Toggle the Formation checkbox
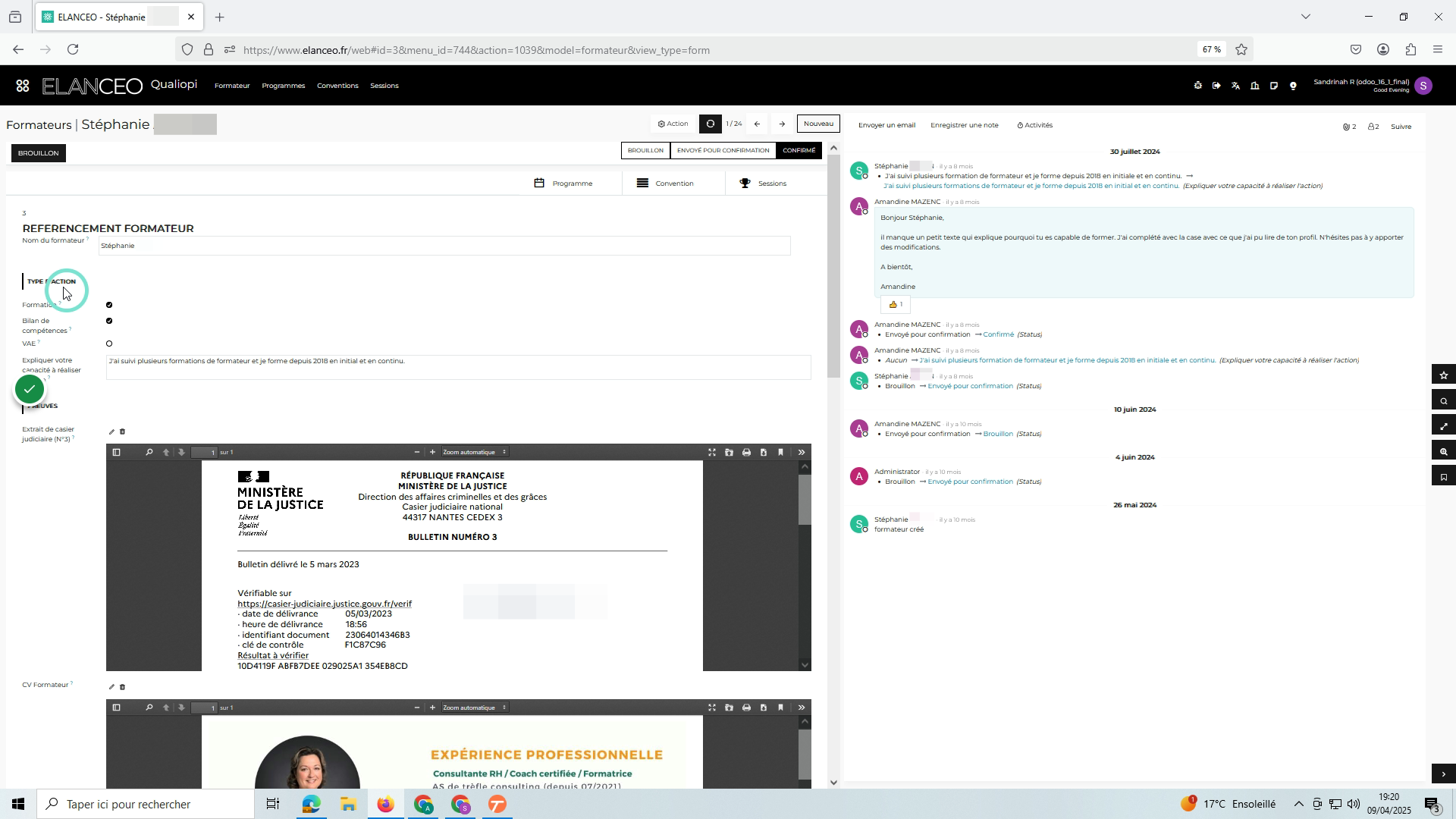Image resolution: width=1456 pixels, height=819 pixels. (x=109, y=305)
